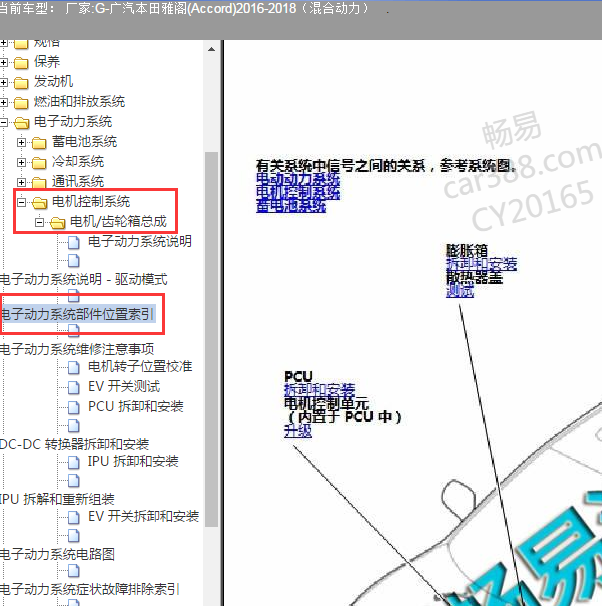Select the 冷却系统 tree item
This screenshot has width=602, height=606.
[78, 162]
